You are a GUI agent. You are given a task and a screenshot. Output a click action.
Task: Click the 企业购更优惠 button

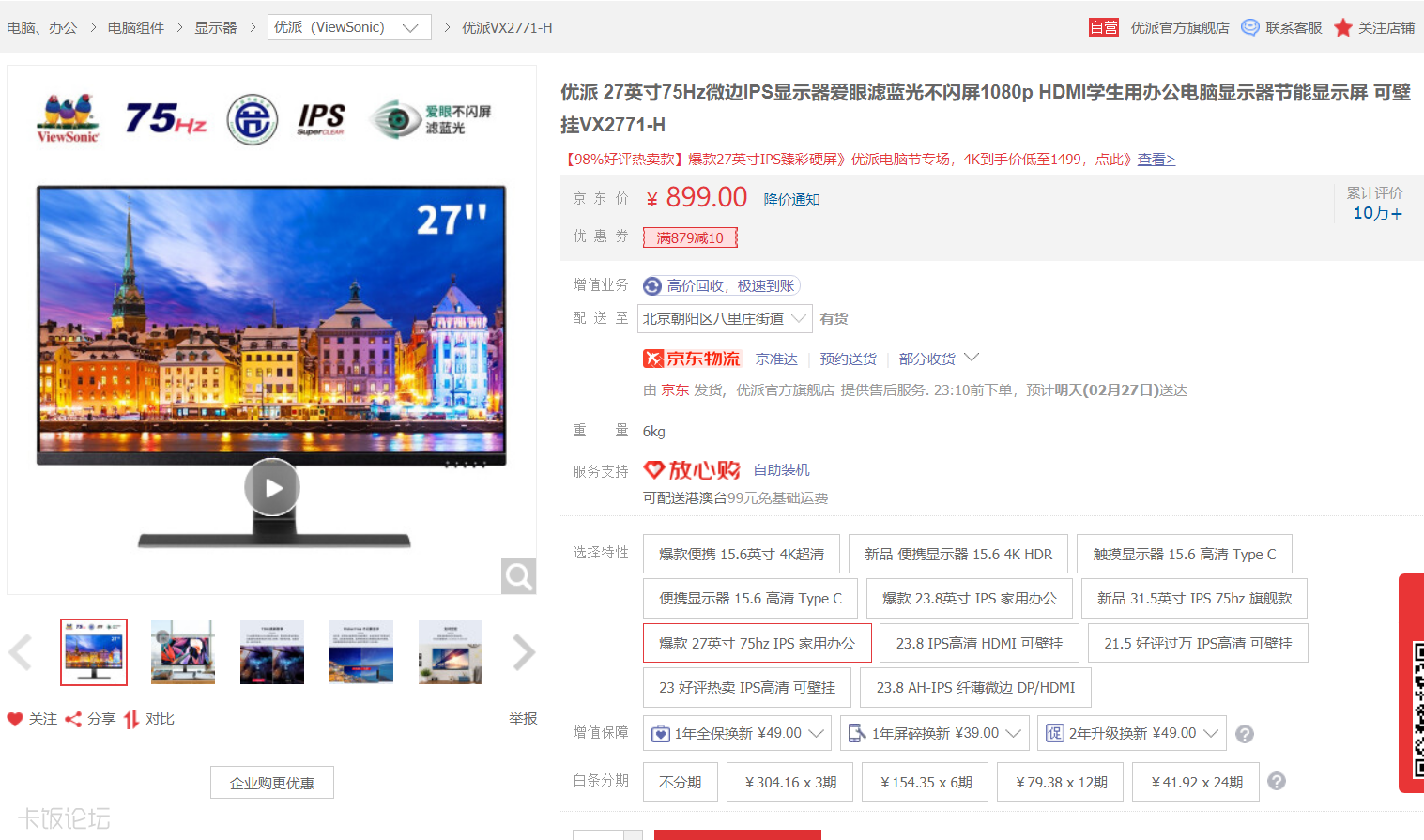272,783
